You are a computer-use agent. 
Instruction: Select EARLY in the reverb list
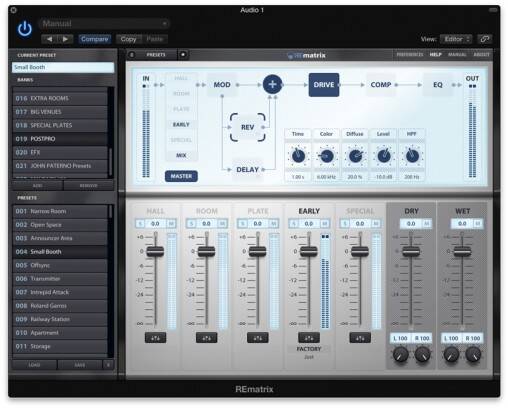(x=181, y=125)
